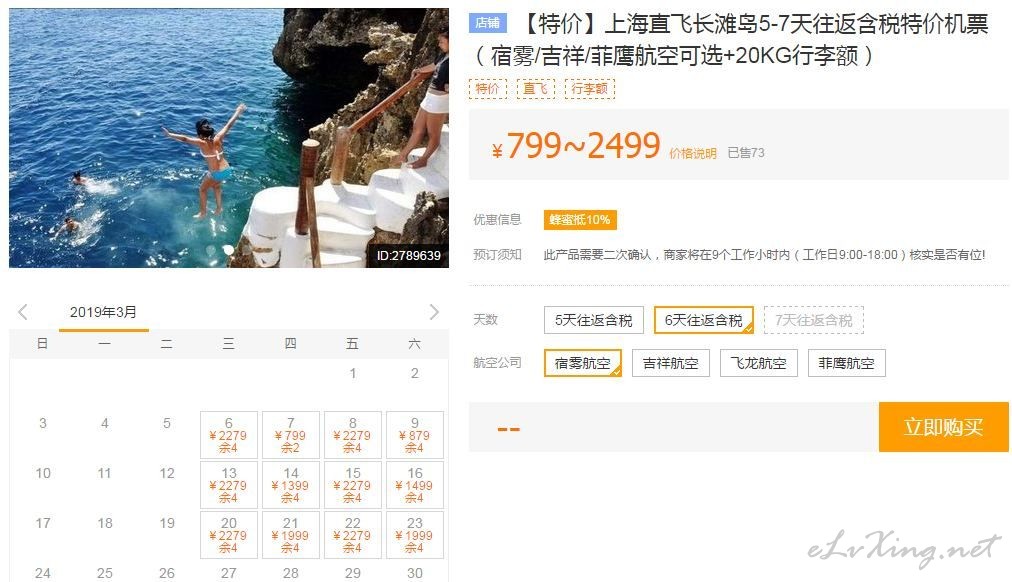Open the cliff diving product photo
1012x582 pixels.
(228, 138)
